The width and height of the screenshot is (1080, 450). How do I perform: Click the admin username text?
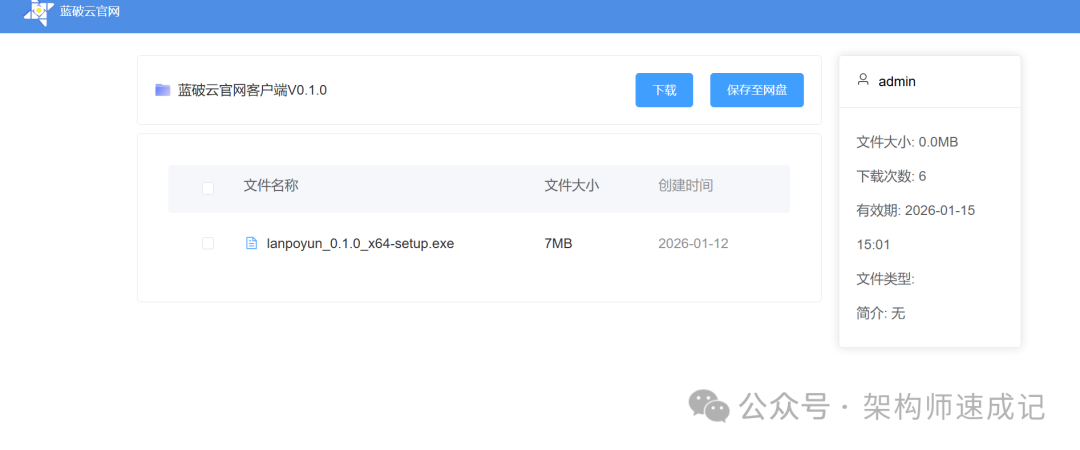point(897,81)
